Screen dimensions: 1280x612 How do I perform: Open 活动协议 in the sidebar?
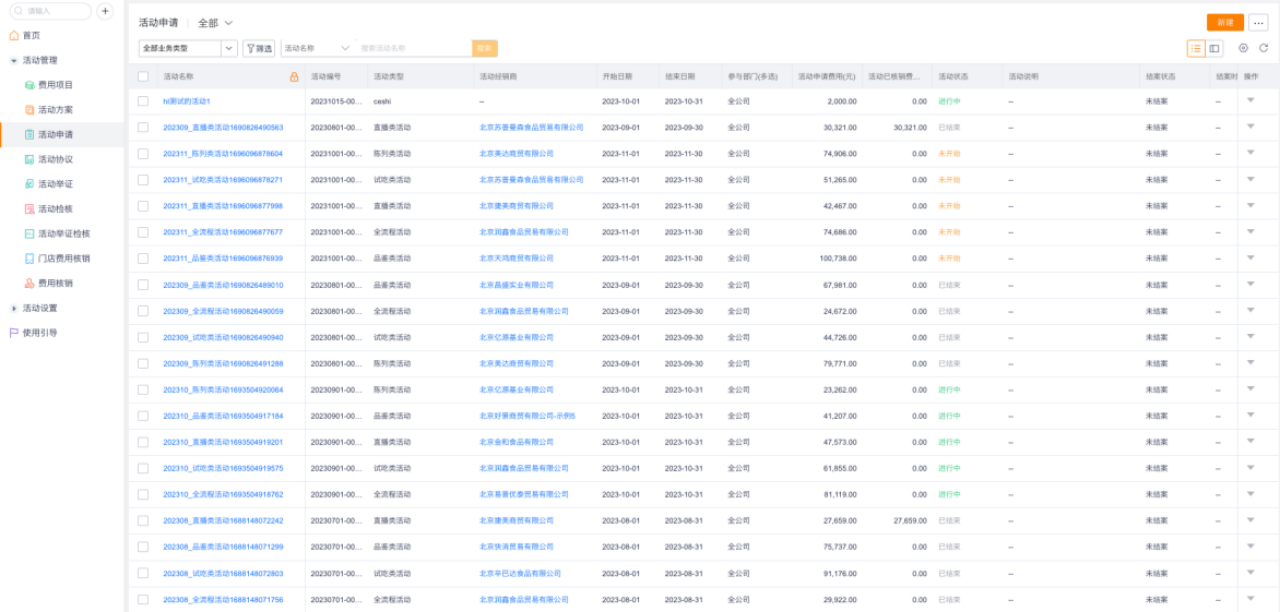[x=55, y=159]
